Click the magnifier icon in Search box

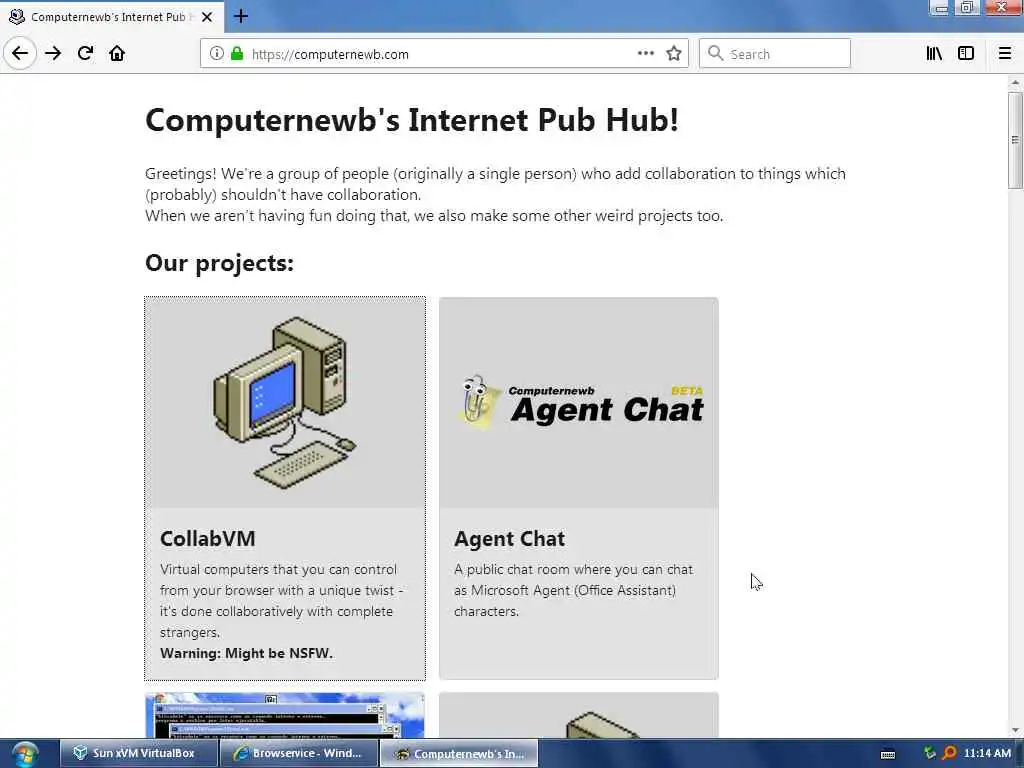point(715,53)
